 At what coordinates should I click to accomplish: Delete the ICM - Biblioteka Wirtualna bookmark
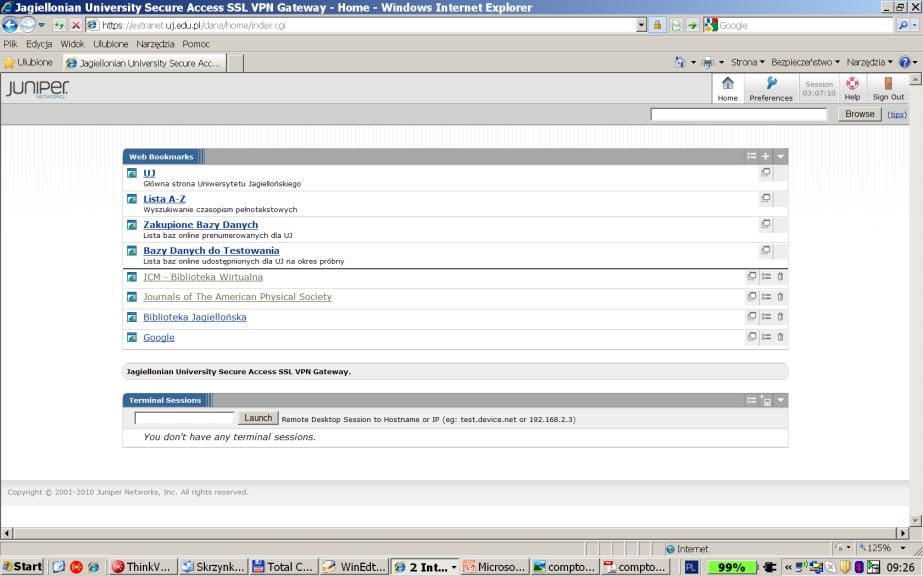pos(780,276)
